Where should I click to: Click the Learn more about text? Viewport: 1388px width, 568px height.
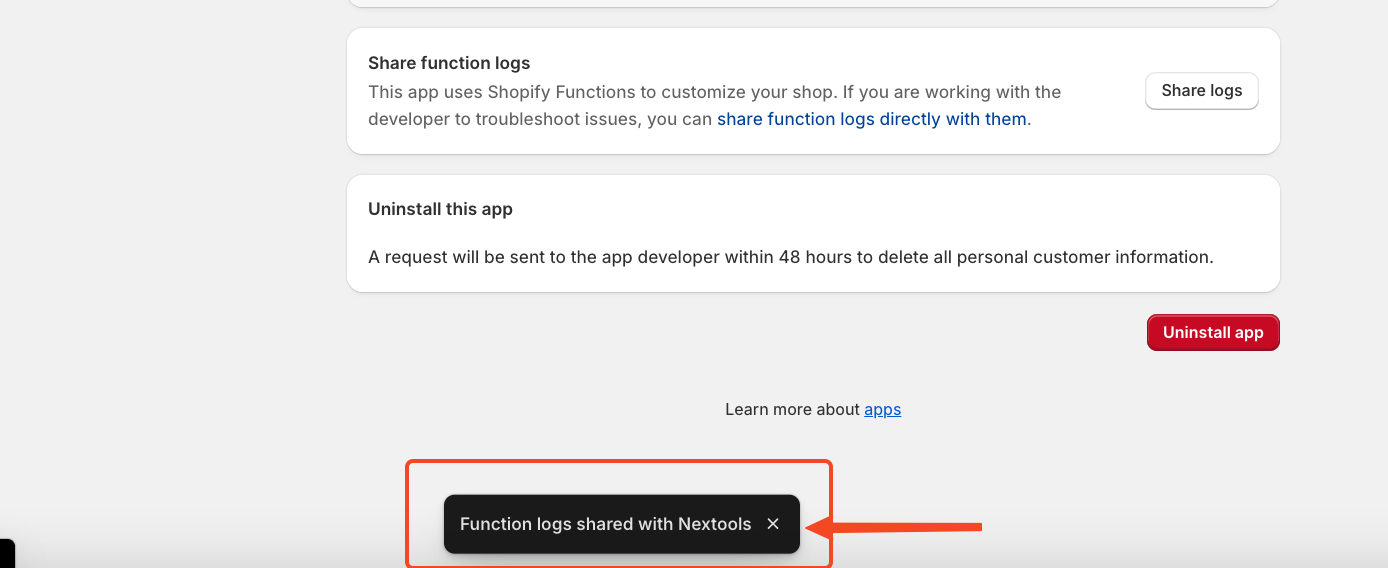point(792,409)
